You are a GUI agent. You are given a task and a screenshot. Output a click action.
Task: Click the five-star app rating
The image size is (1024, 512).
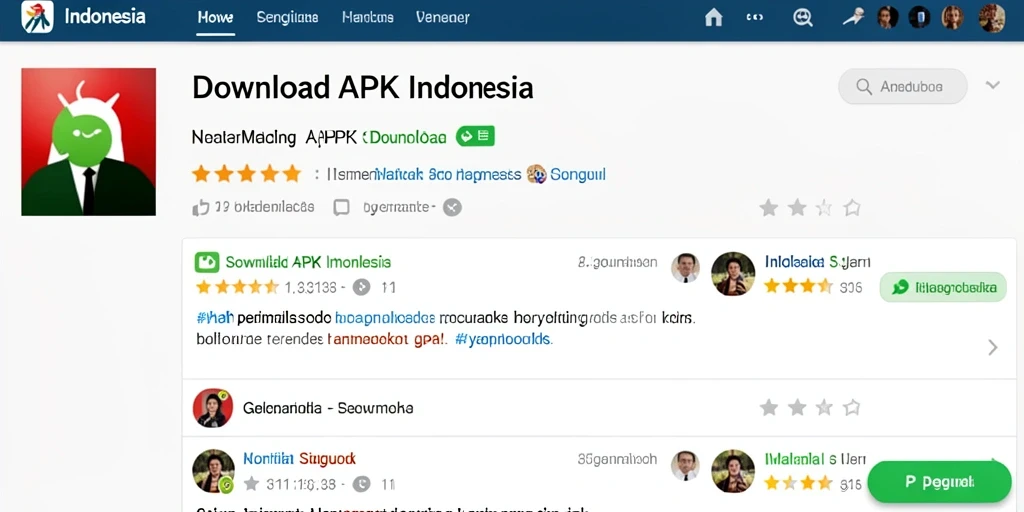(x=246, y=174)
